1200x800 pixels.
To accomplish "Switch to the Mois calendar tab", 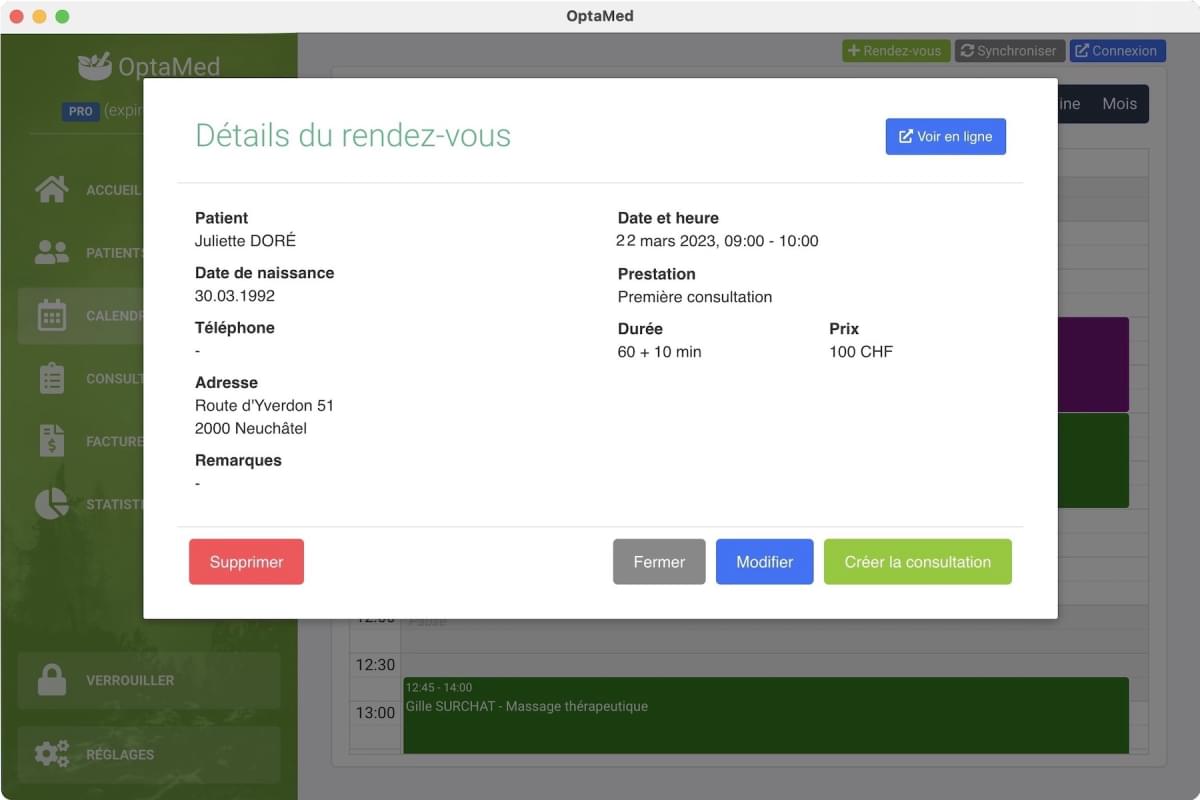I will click(1120, 104).
